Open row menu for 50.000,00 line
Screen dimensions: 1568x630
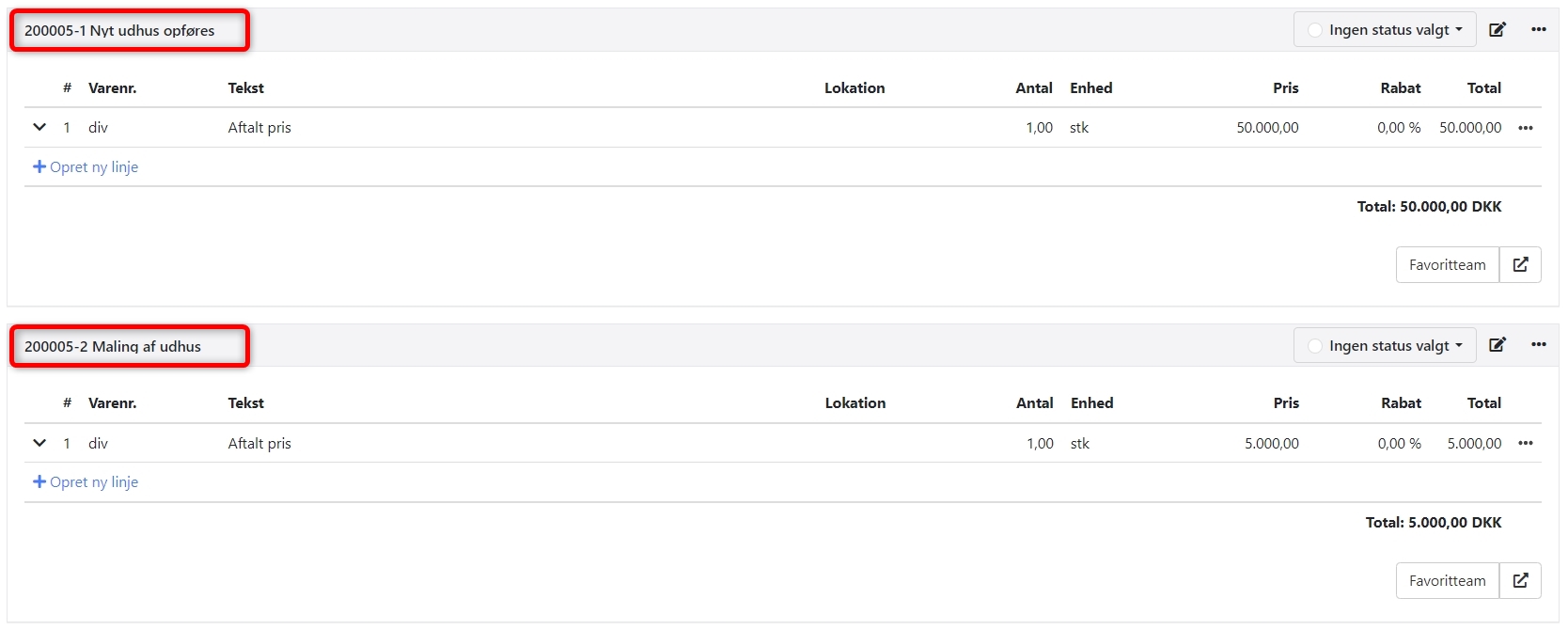1525,128
